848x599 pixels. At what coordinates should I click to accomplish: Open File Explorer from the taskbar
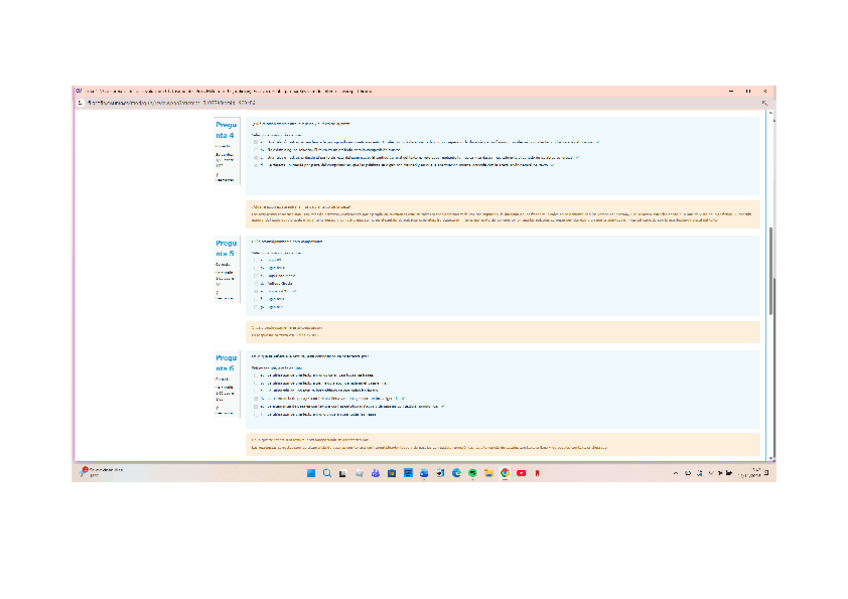(489, 473)
